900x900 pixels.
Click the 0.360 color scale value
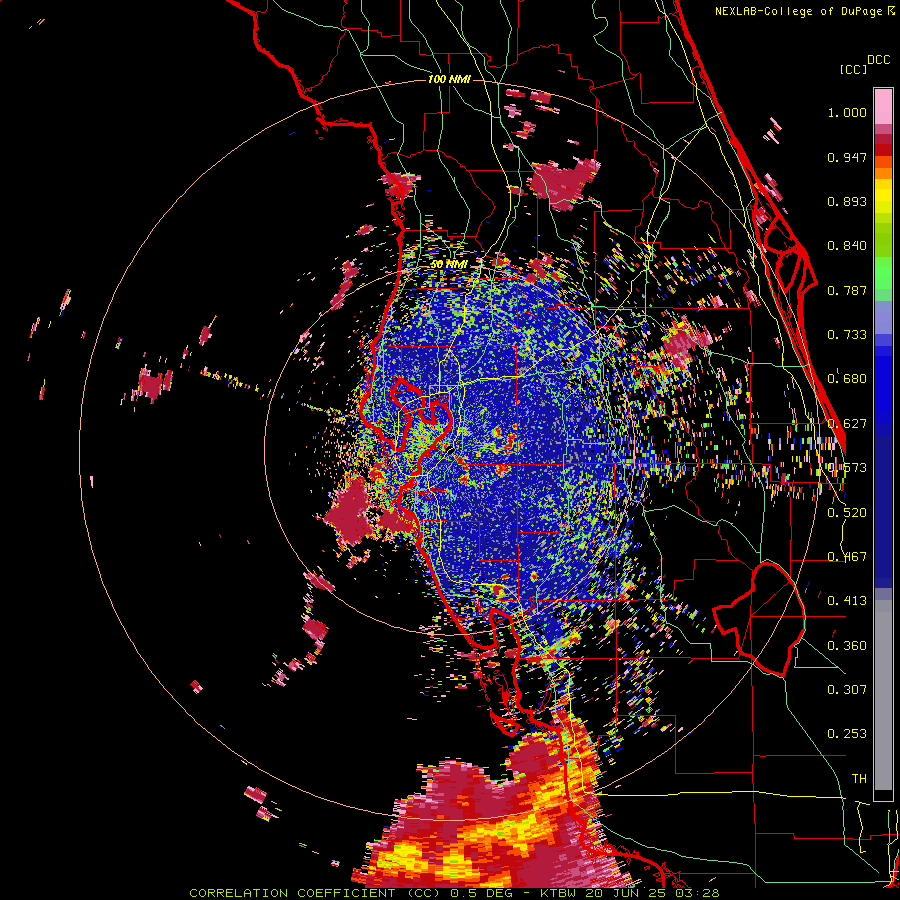click(847, 645)
